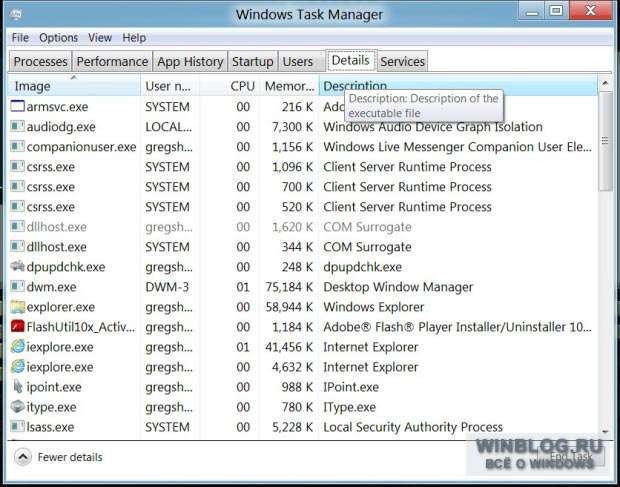Viewport: 620px width, 487px height.
Task: Open the File menu
Action: coord(20,38)
